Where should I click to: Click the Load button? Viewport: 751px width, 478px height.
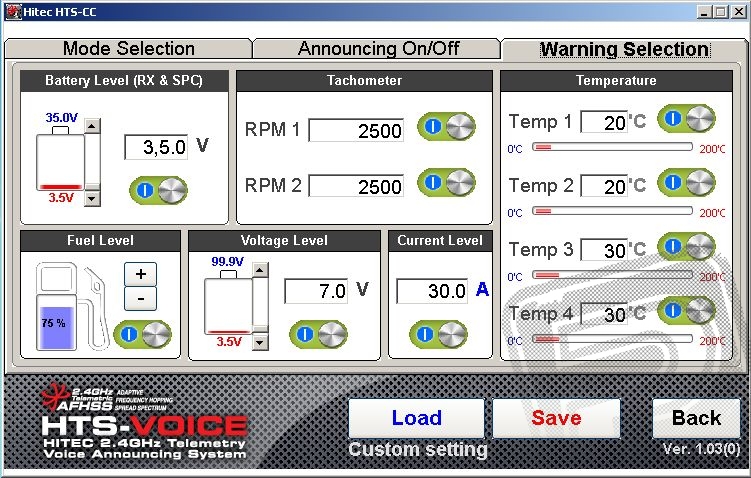416,418
